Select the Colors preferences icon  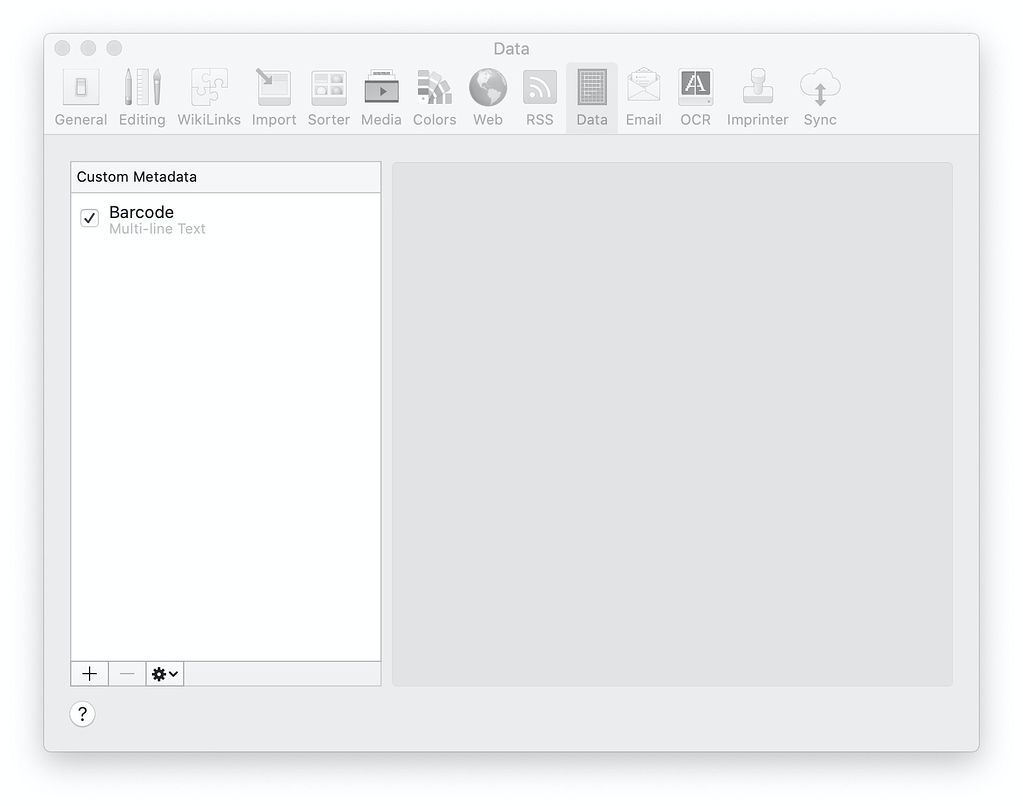434,95
